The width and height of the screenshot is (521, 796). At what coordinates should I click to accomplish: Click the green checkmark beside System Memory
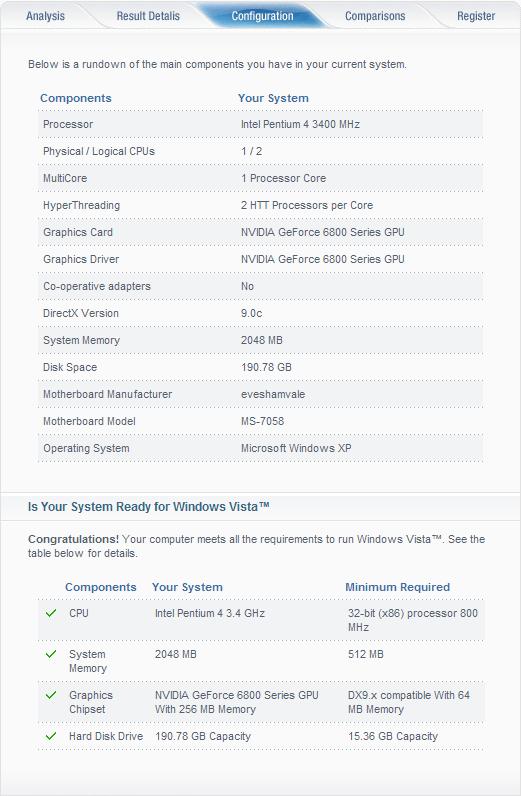coord(51,654)
